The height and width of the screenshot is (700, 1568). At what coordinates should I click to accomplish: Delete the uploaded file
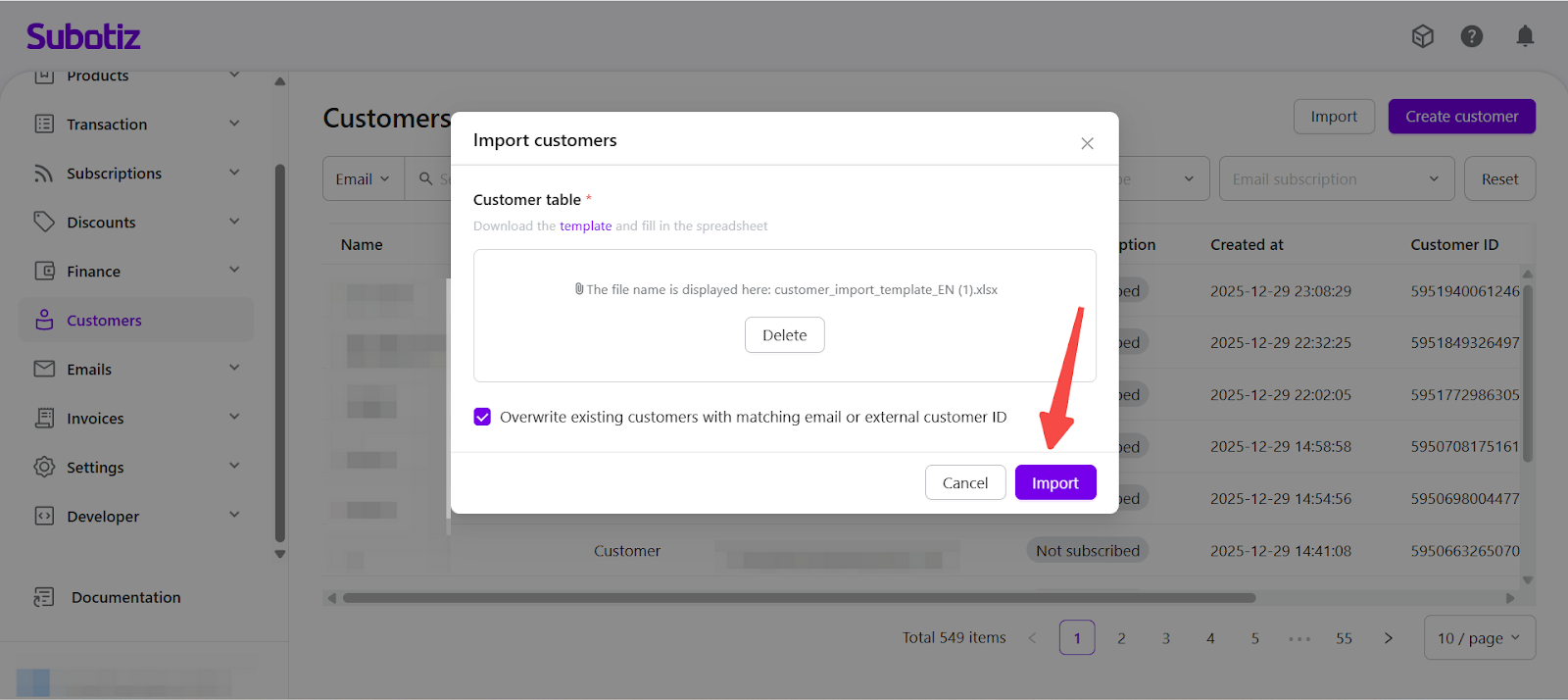pos(784,334)
